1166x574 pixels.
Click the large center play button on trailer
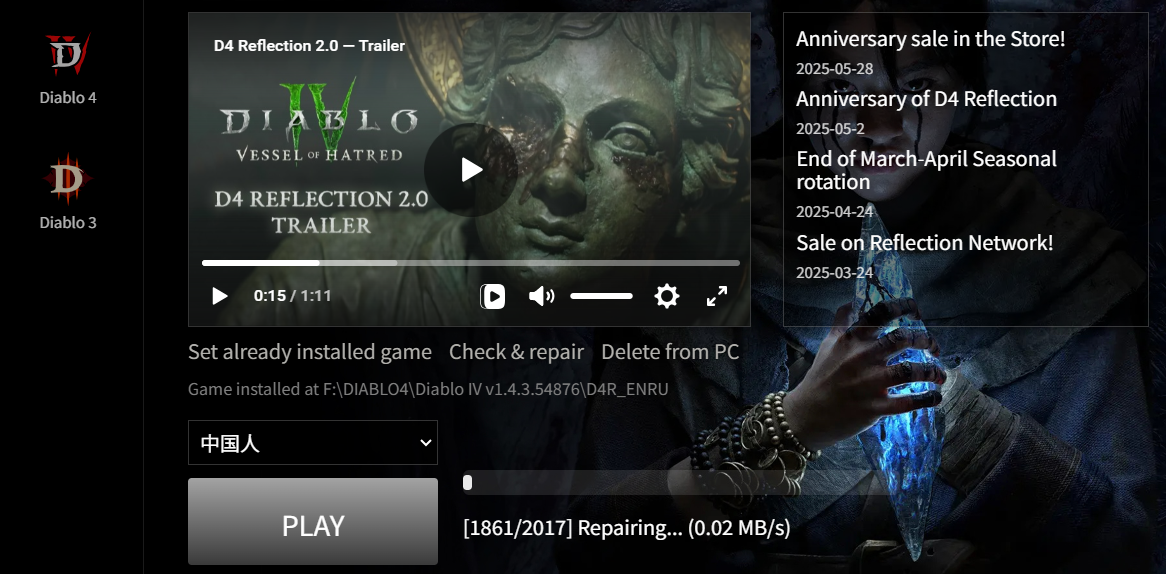tap(471, 170)
